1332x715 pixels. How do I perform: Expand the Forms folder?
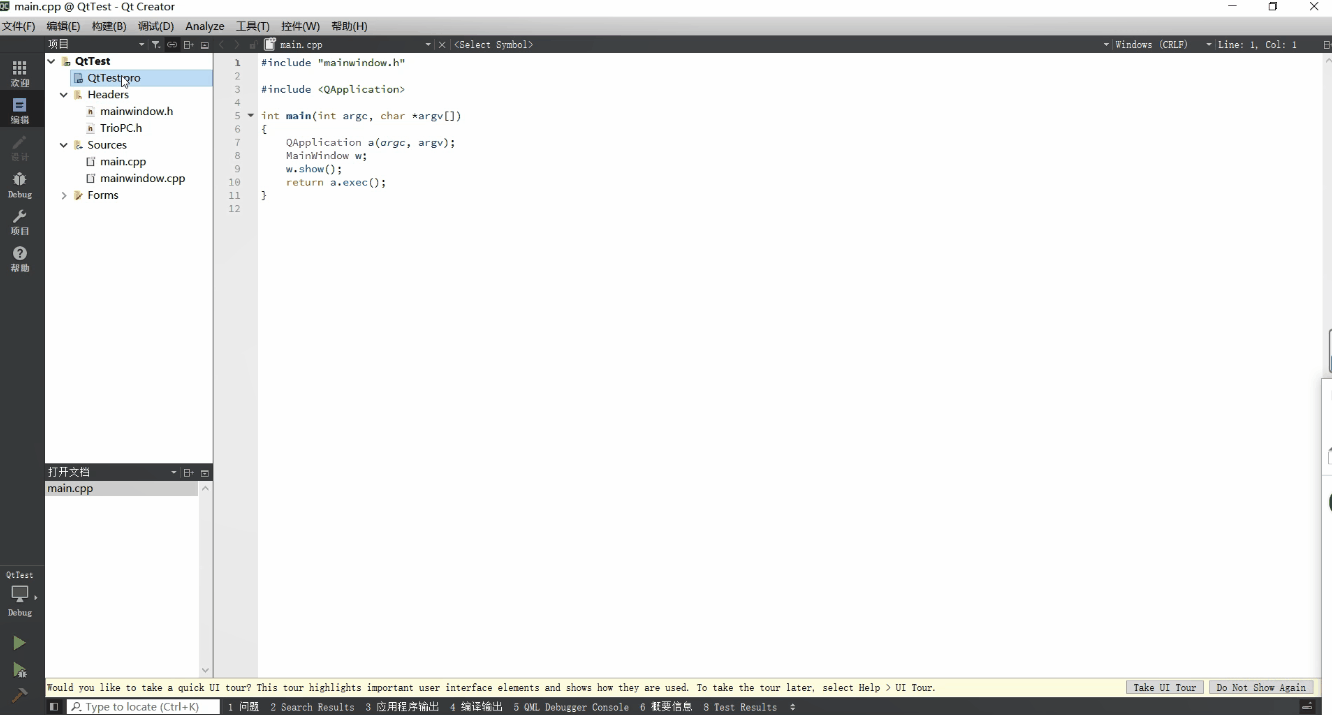pyautogui.click(x=64, y=195)
